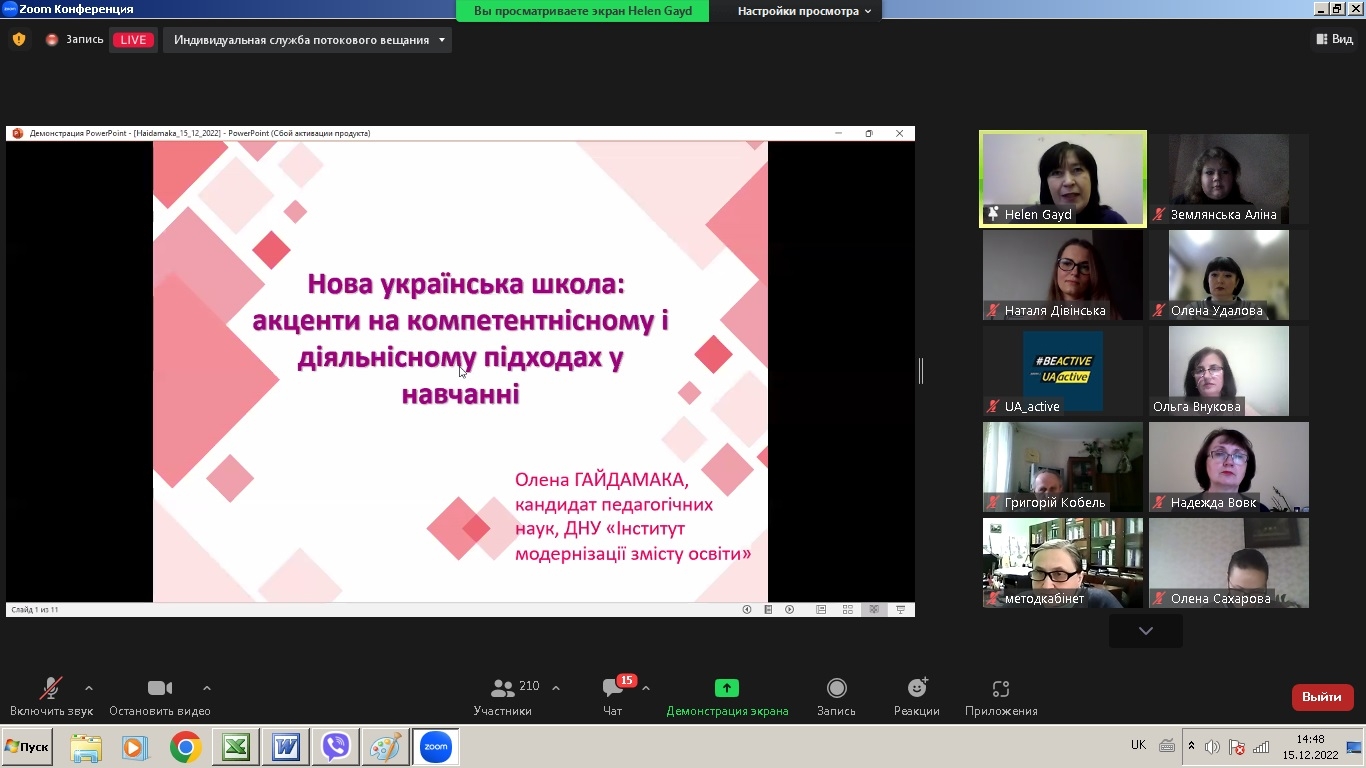Open Action Center flag icon
Image resolution: width=1366 pixels, height=768 pixels.
coord(1237,747)
